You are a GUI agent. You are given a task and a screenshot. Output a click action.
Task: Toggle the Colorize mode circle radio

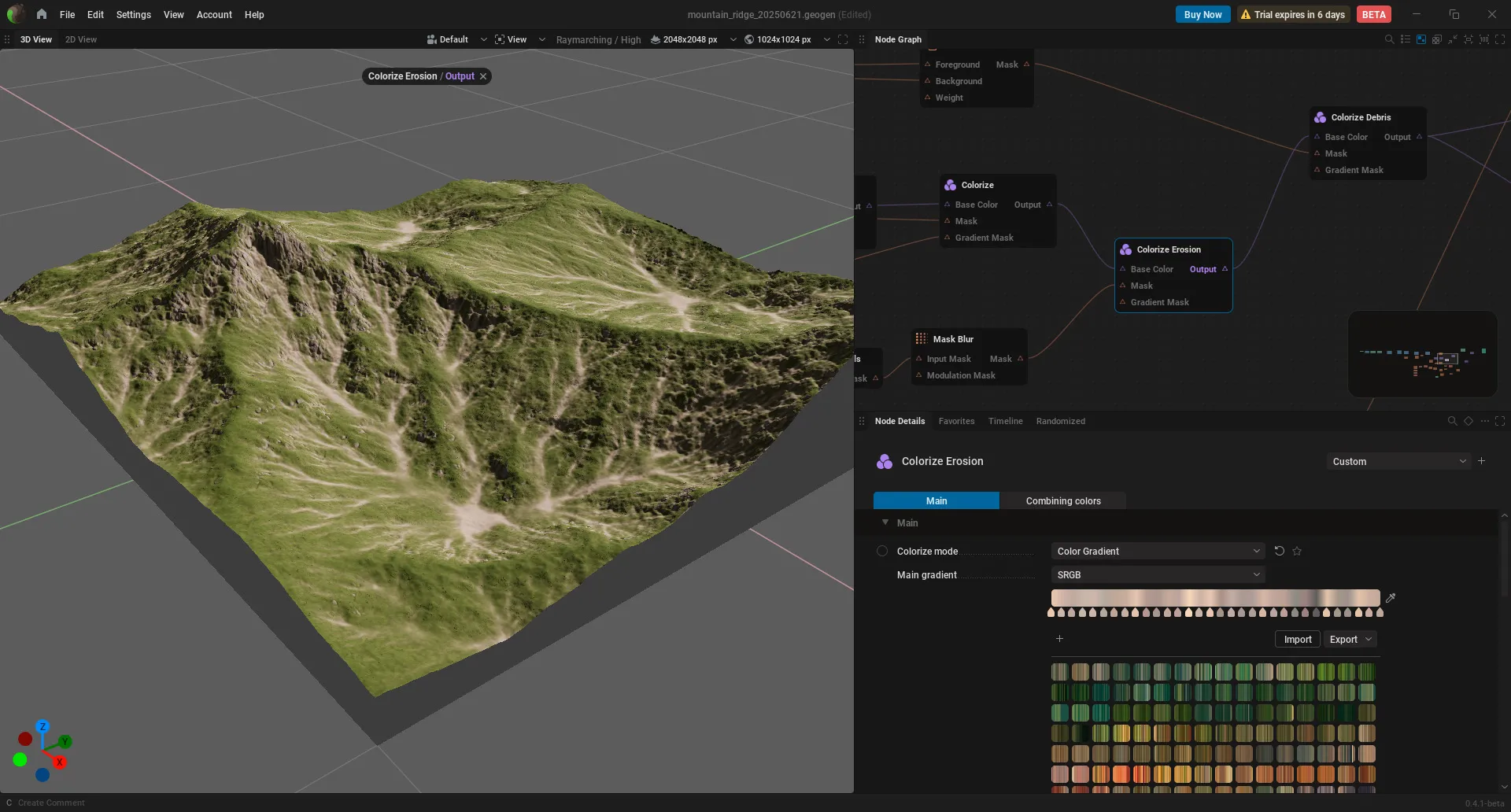coord(882,551)
